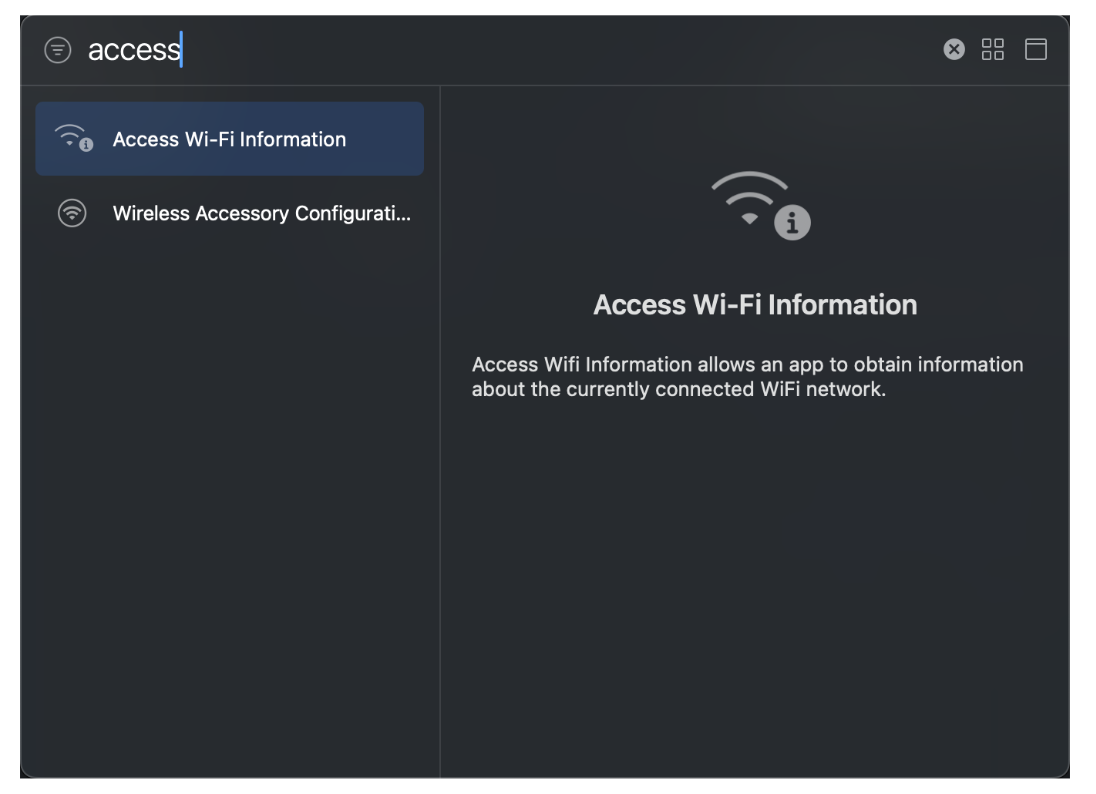Click the "Wi-Fi Information" text in the highlighted row
The width and height of the screenshot is (1096, 794).
pyautogui.click(x=265, y=139)
